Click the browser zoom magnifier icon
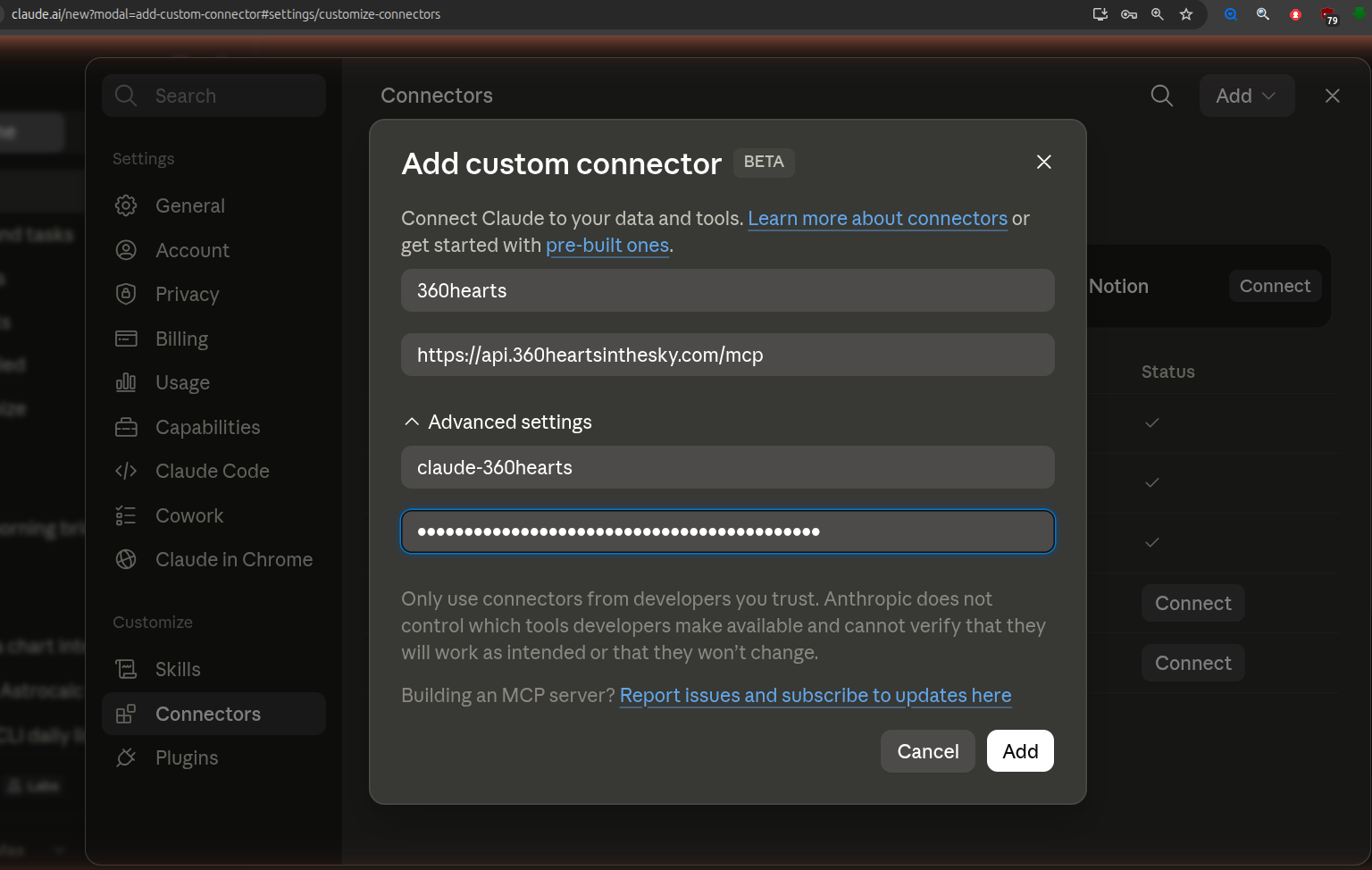 pyautogui.click(x=1158, y=14)
